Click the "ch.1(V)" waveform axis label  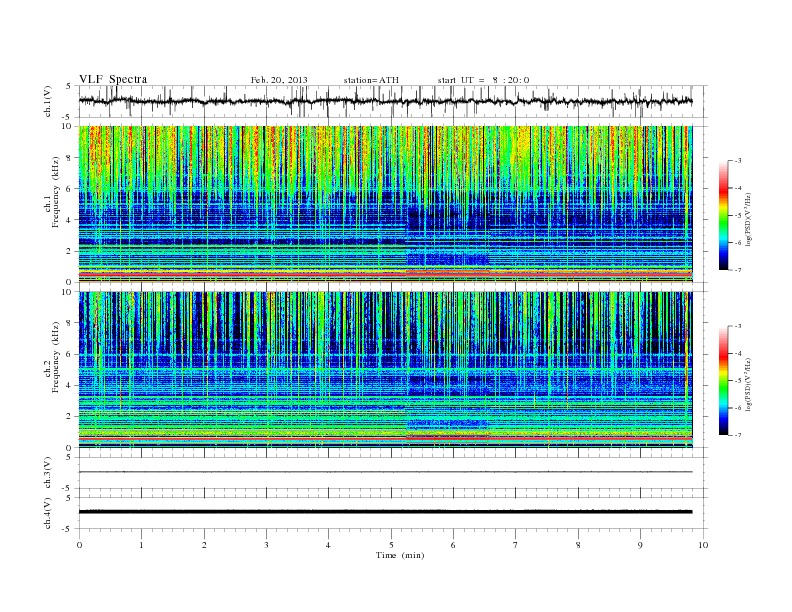tap(48, 101)
